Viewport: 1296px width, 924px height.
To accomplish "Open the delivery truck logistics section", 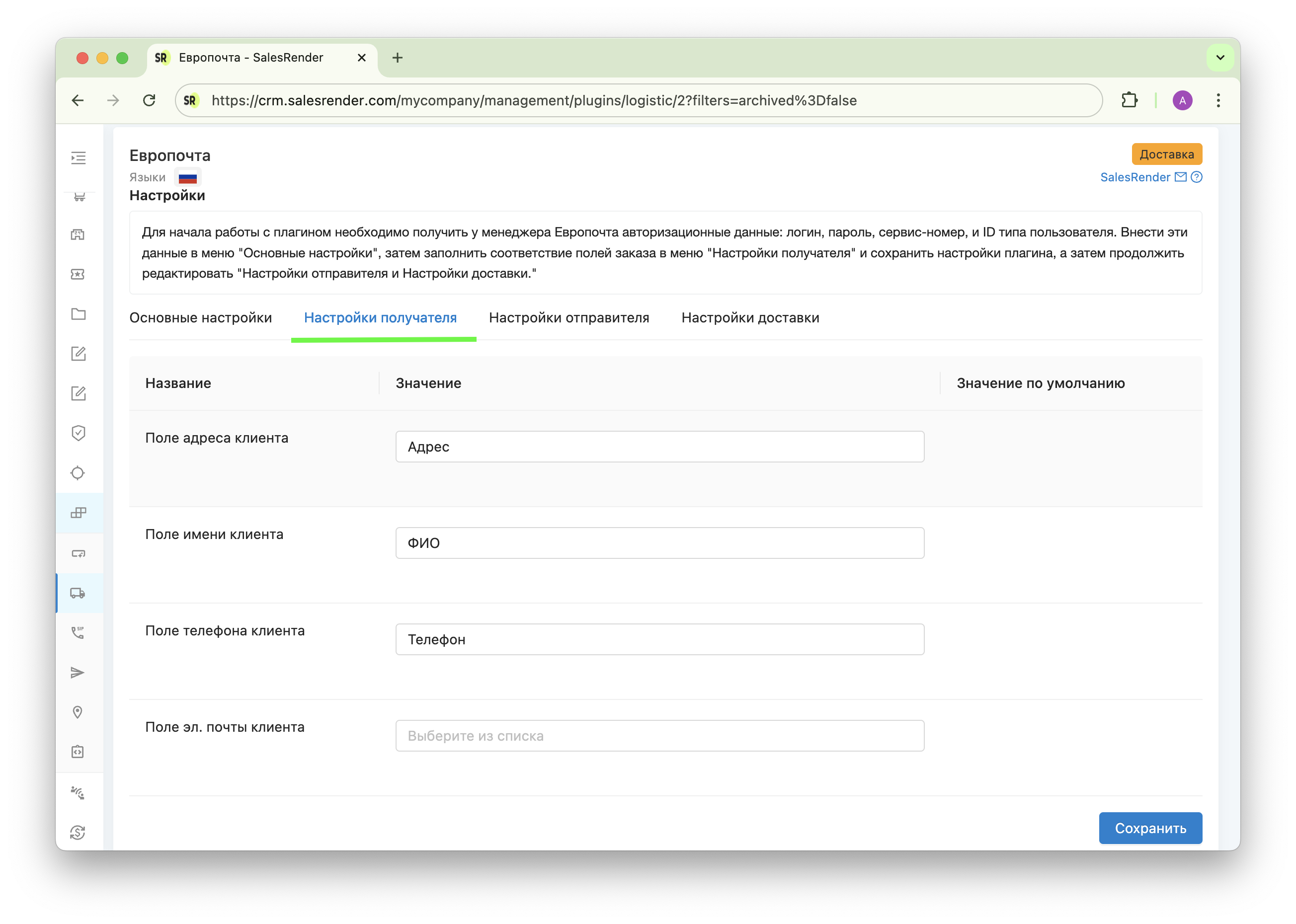I will [78, 593].
